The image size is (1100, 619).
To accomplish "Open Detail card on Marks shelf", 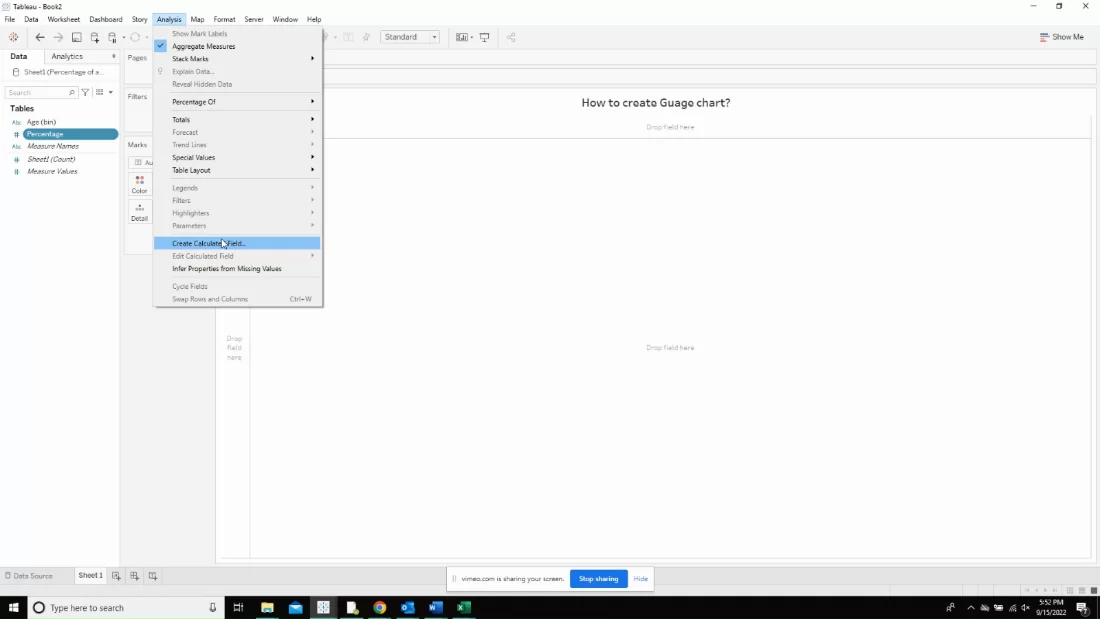I will pyautogui.click(x=140, y=212).
